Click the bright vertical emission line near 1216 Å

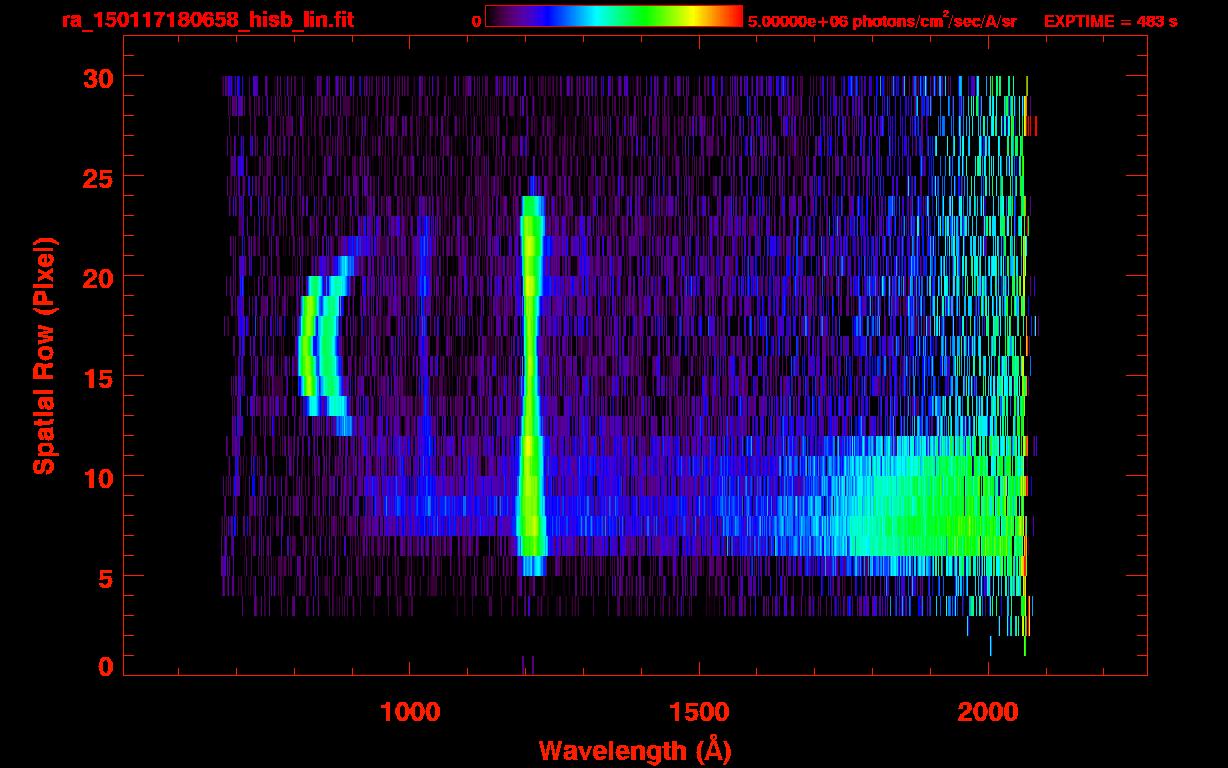(x=531, y=385)
